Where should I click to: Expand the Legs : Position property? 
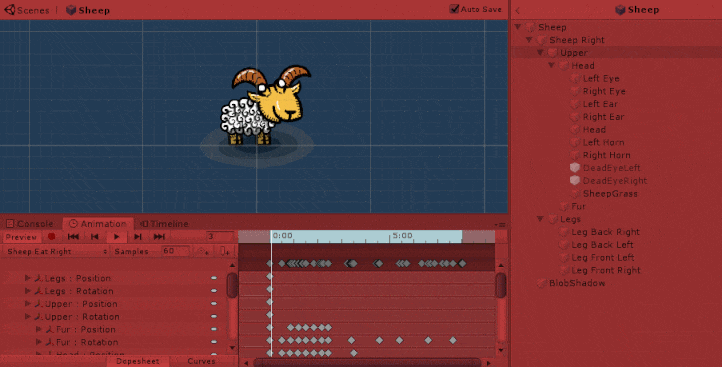tap(27, 278)
